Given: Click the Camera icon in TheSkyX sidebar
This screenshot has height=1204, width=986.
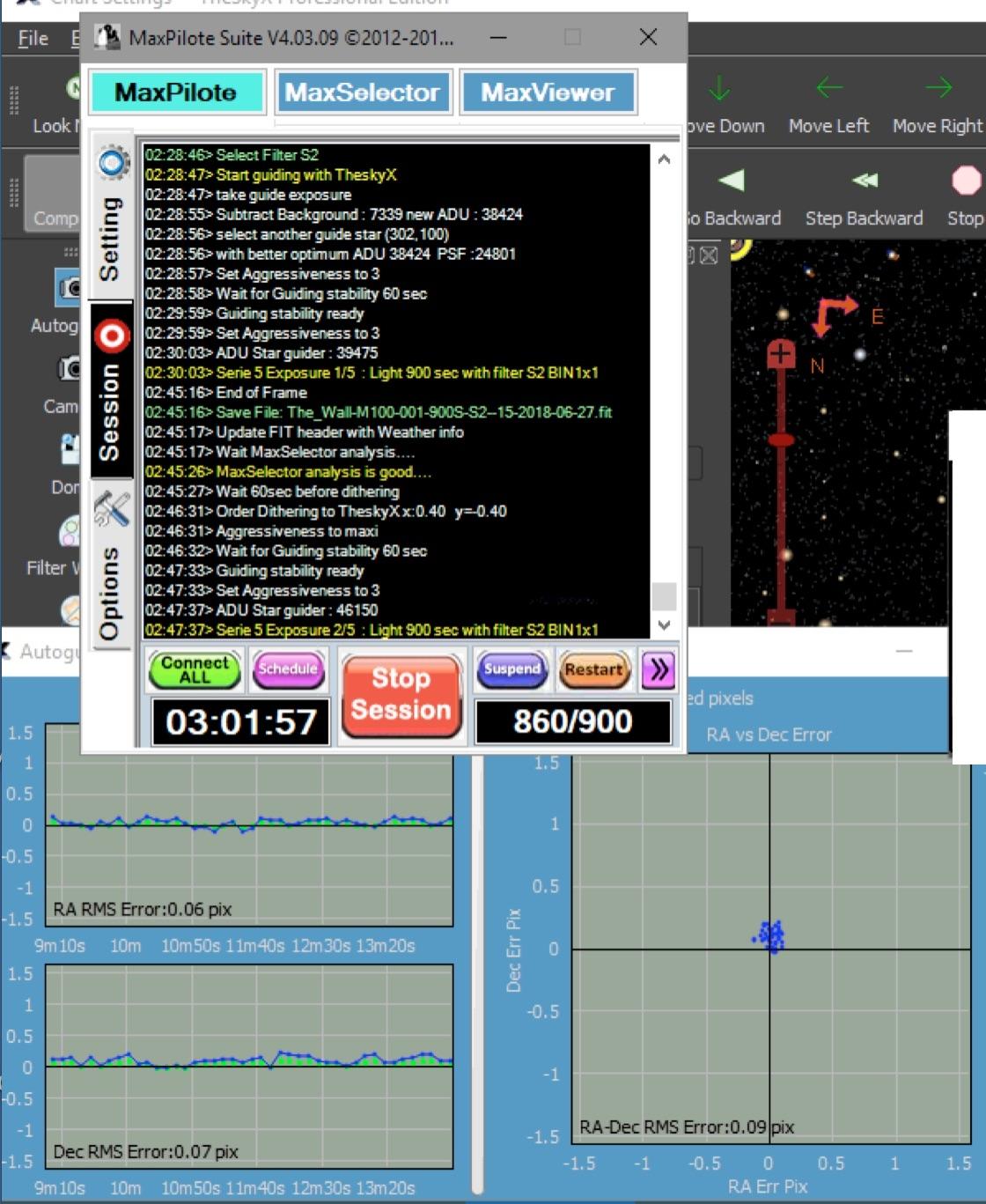Looking at the screenshot, I should 69,368.
